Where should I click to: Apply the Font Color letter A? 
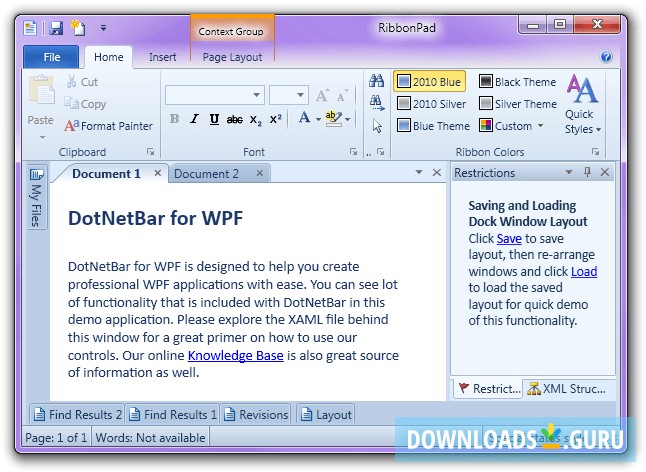tap(304, 118)
